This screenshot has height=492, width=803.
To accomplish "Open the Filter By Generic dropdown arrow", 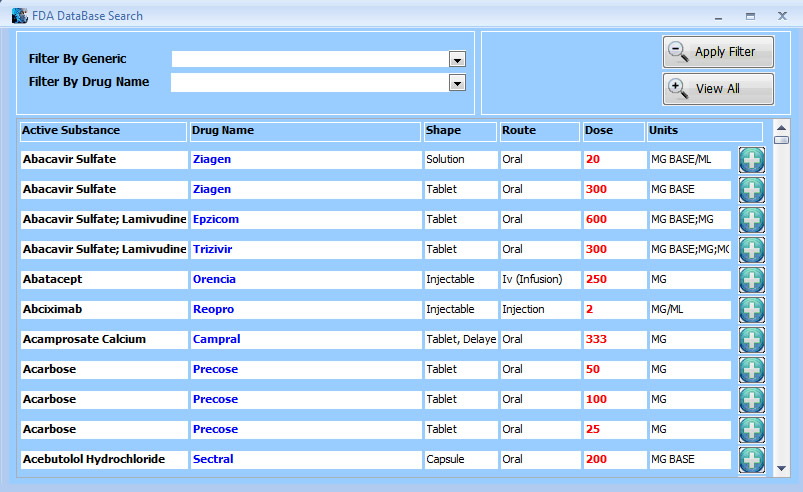I will coord(457,59).
